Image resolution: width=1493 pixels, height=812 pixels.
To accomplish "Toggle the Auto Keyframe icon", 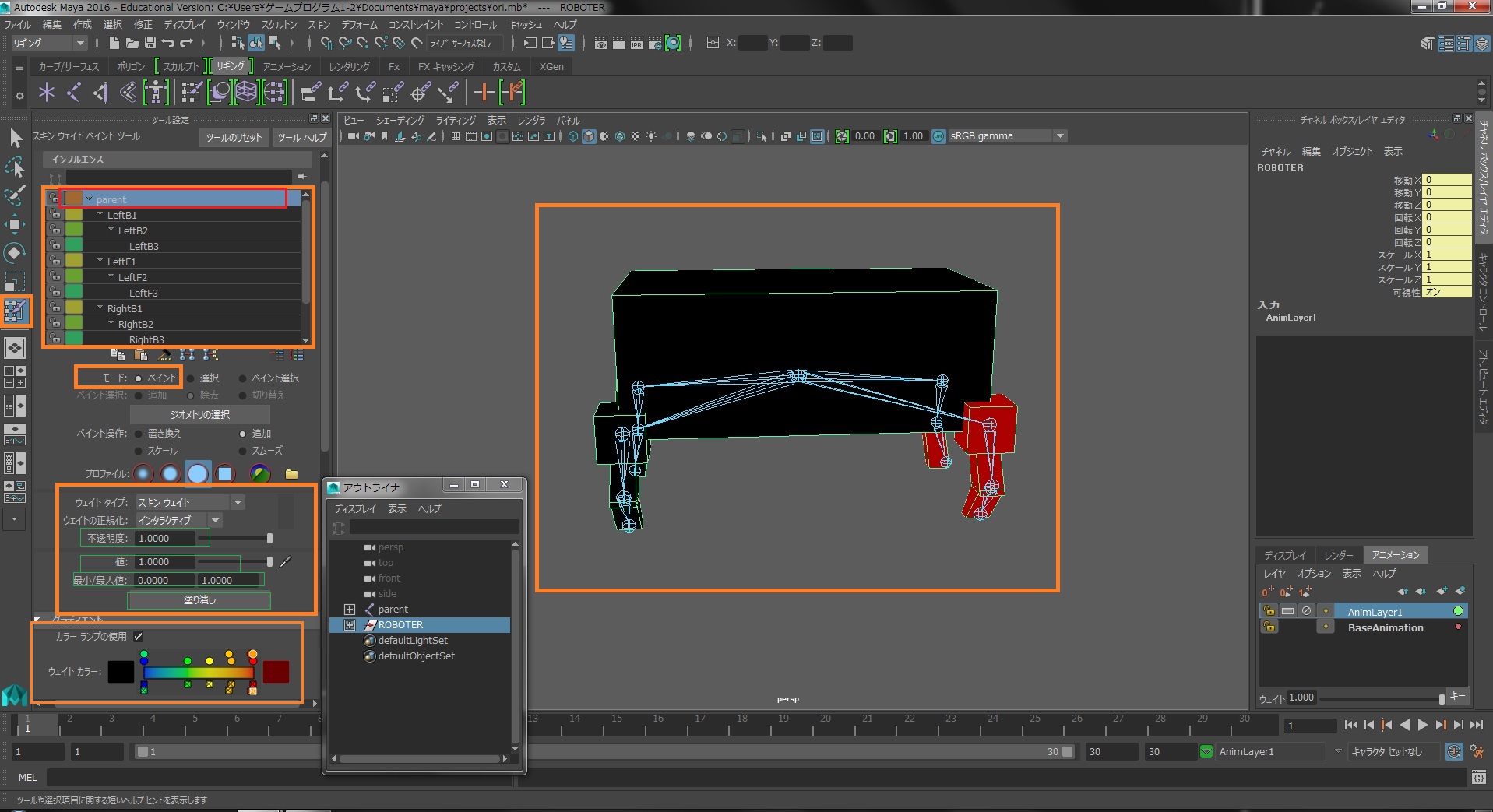I will coord(1453,751).
